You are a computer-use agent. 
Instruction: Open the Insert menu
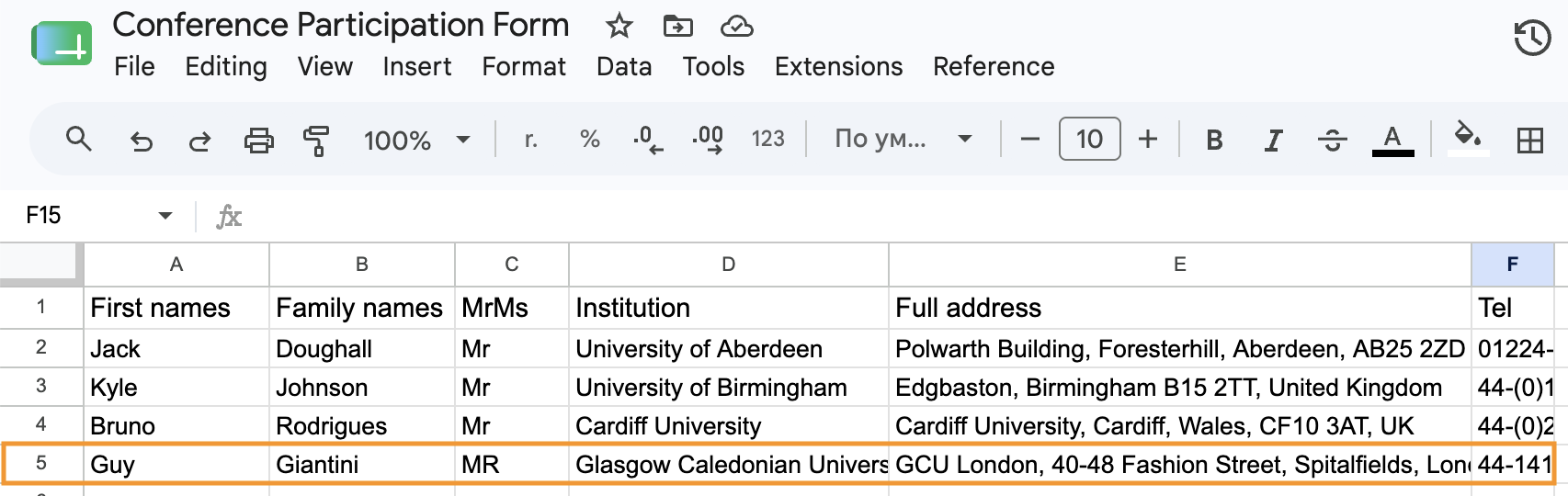[417, 66]
